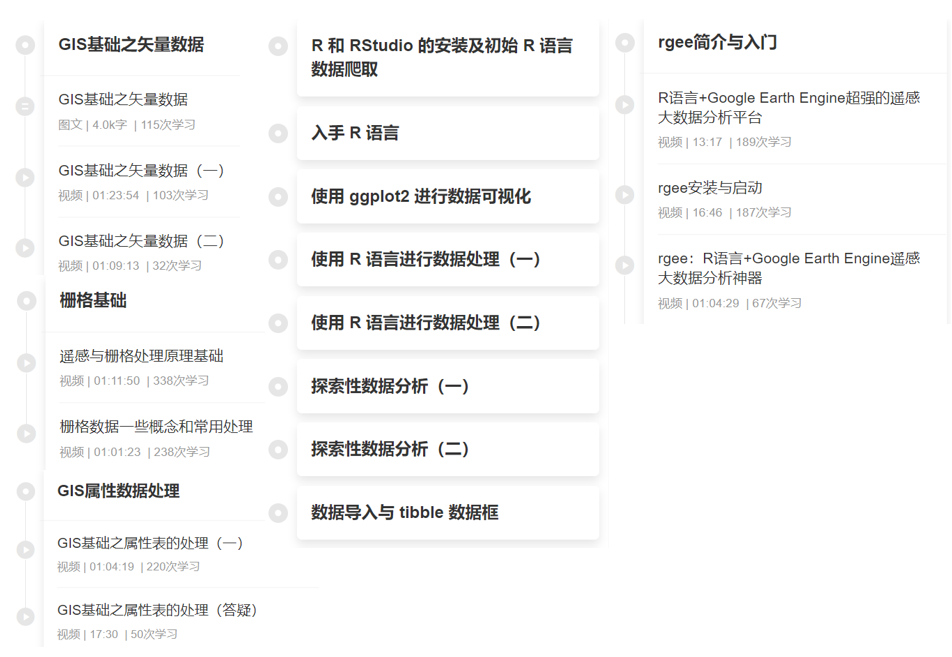Click the circle marker beside 入手 R 语言
Screen dimensions: 952x657
coord(278,133)
